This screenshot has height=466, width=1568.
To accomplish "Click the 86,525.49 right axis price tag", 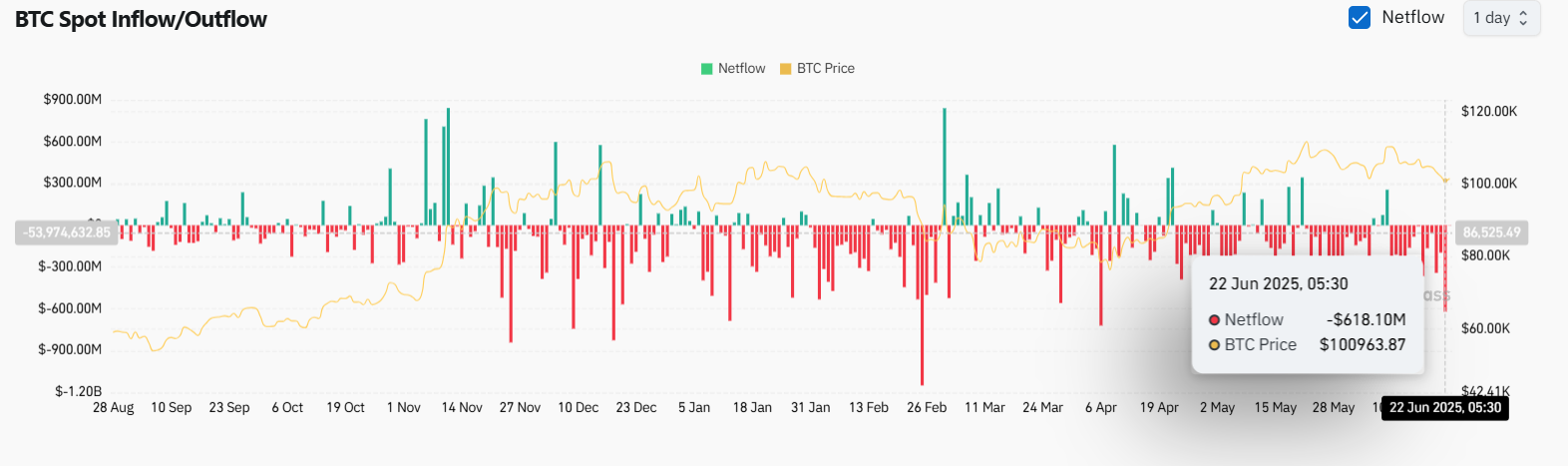I will tap(1491, 233).
